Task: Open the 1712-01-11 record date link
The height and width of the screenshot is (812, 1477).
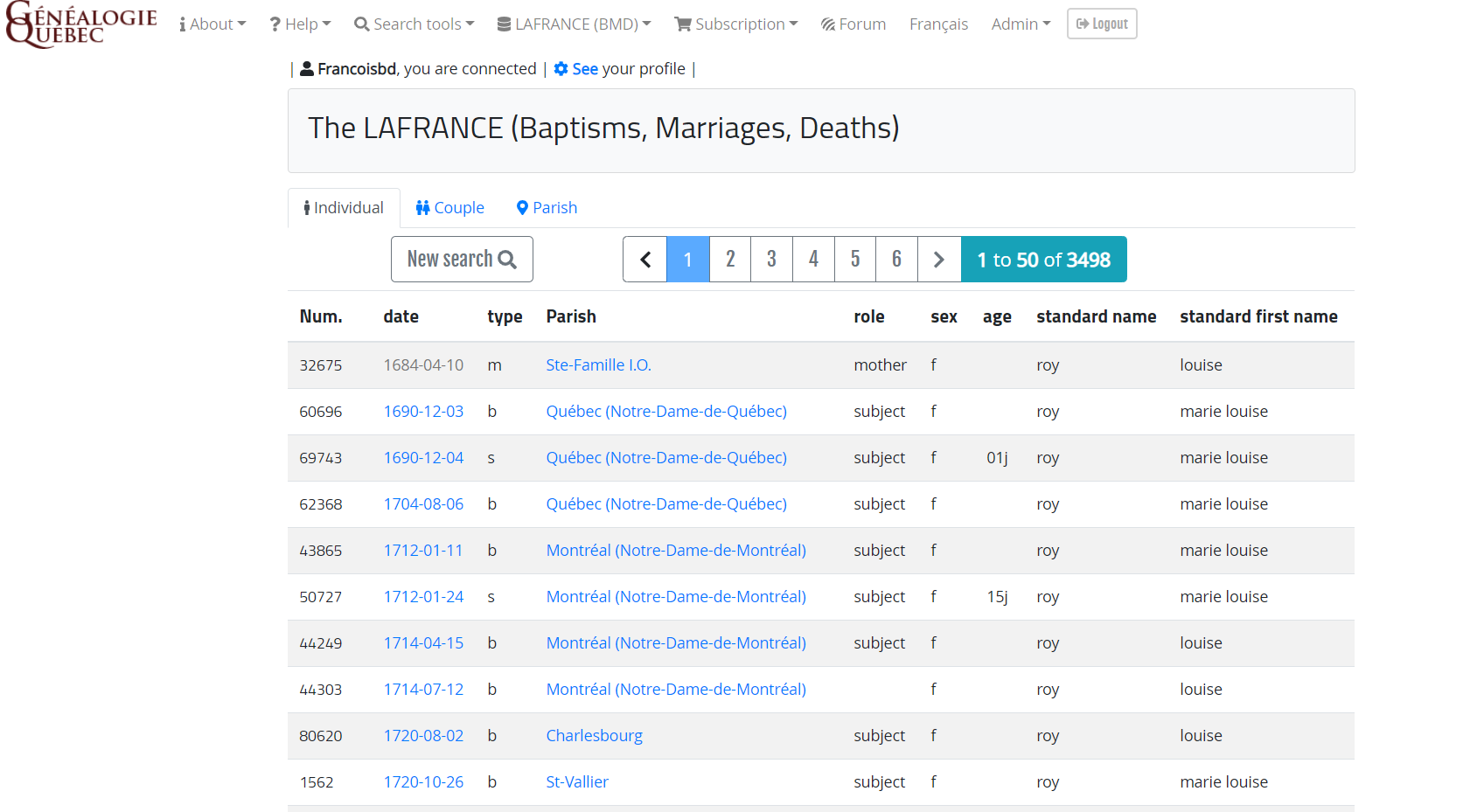Action: tap(423, 551)
